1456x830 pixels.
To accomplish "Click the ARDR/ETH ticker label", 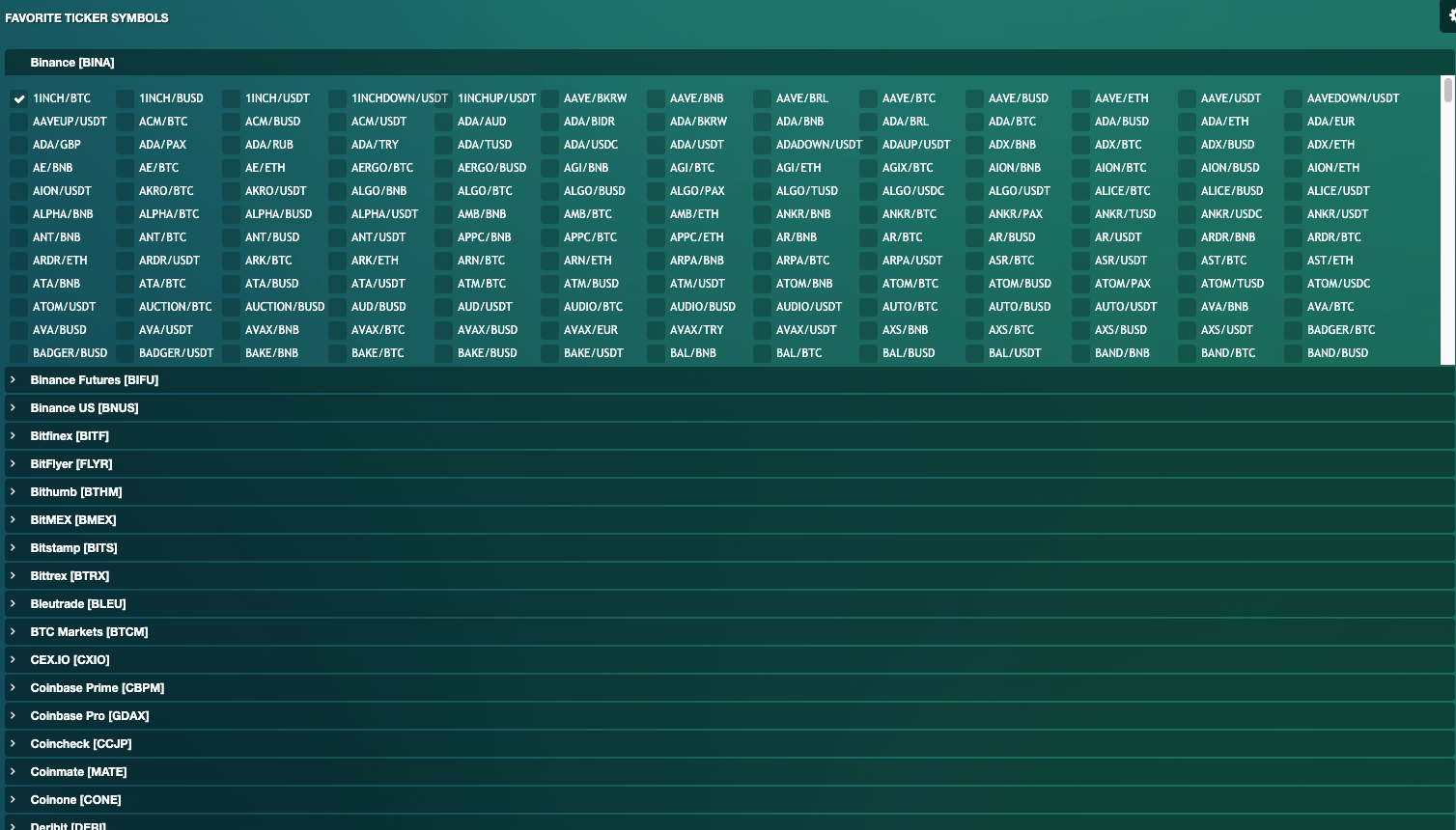I will (60, 261).
